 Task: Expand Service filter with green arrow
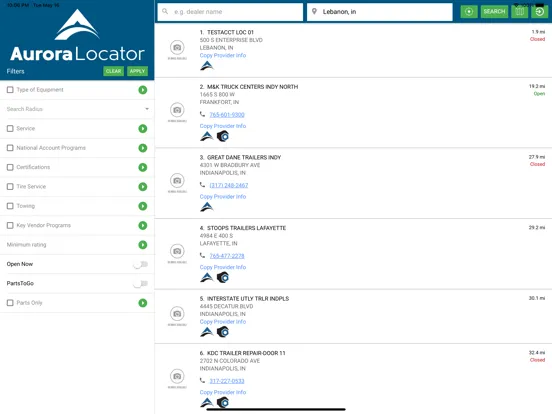tap(143, 128)
